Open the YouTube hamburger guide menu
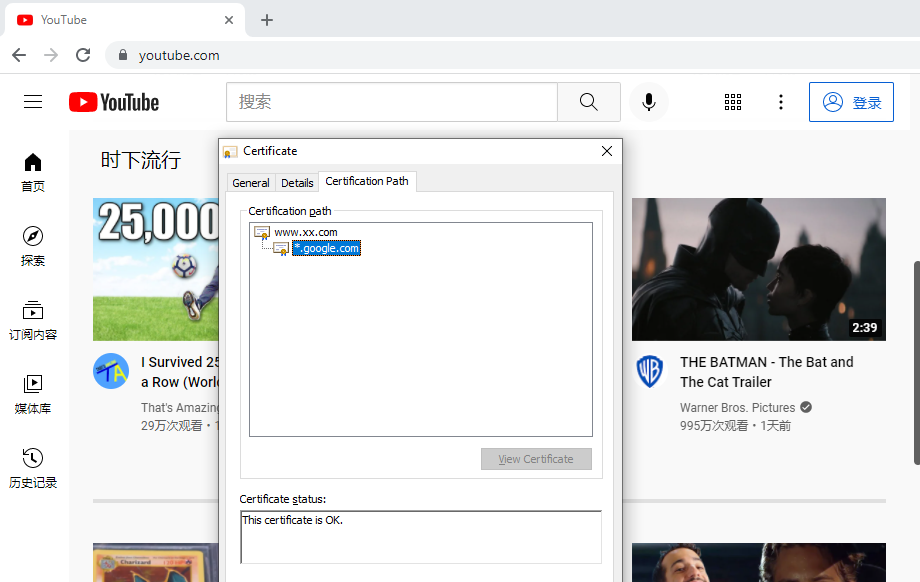Image resolution: width=920 pixels, height=582 pixels. click(33, 102)
